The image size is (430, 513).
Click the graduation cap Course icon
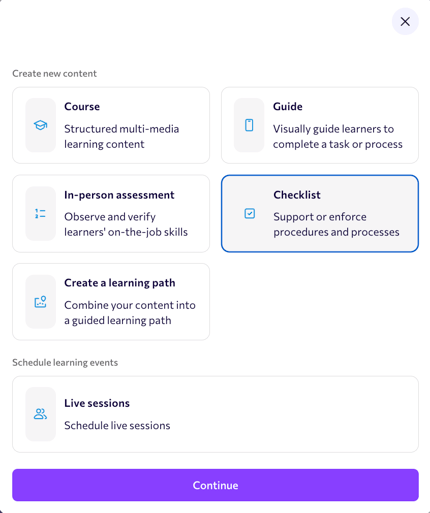(40, 125)
